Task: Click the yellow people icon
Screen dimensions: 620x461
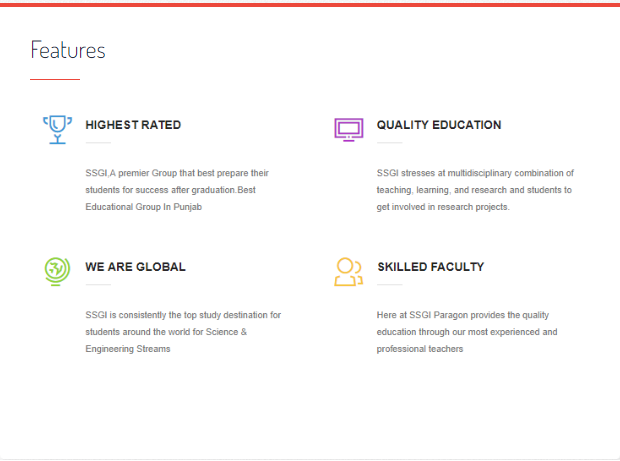Action: pyautogui.click(x=348, y=271)
